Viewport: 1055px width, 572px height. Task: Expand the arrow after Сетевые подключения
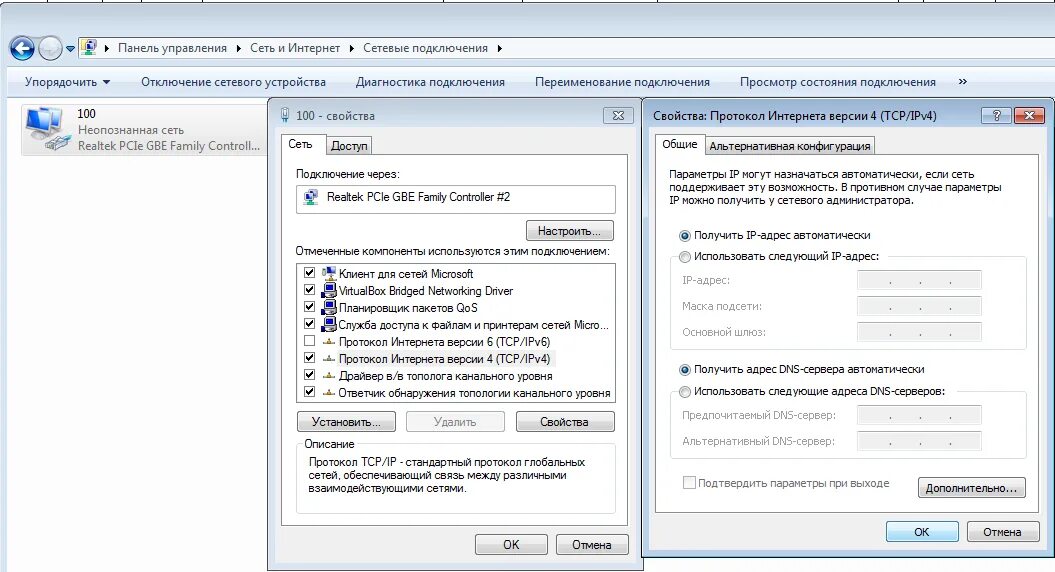[x=500, y=48]
